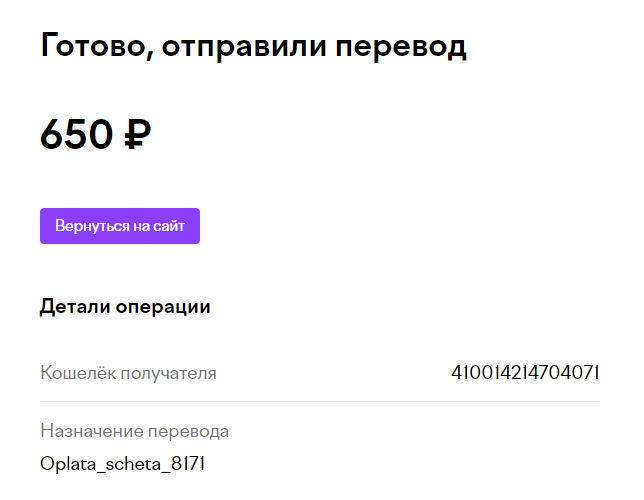Image resolution: width=644 pixels, height=500 pixels.
Task: Click the ruble currency symbol next to 650
Action: tap(138, 134)
